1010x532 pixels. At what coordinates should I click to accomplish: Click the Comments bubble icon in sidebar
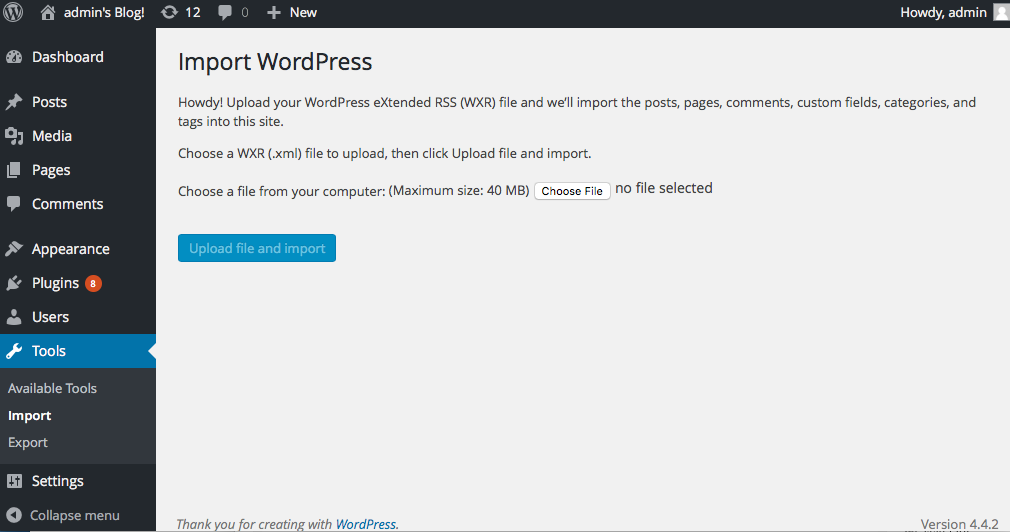click(x=14, y=204)
